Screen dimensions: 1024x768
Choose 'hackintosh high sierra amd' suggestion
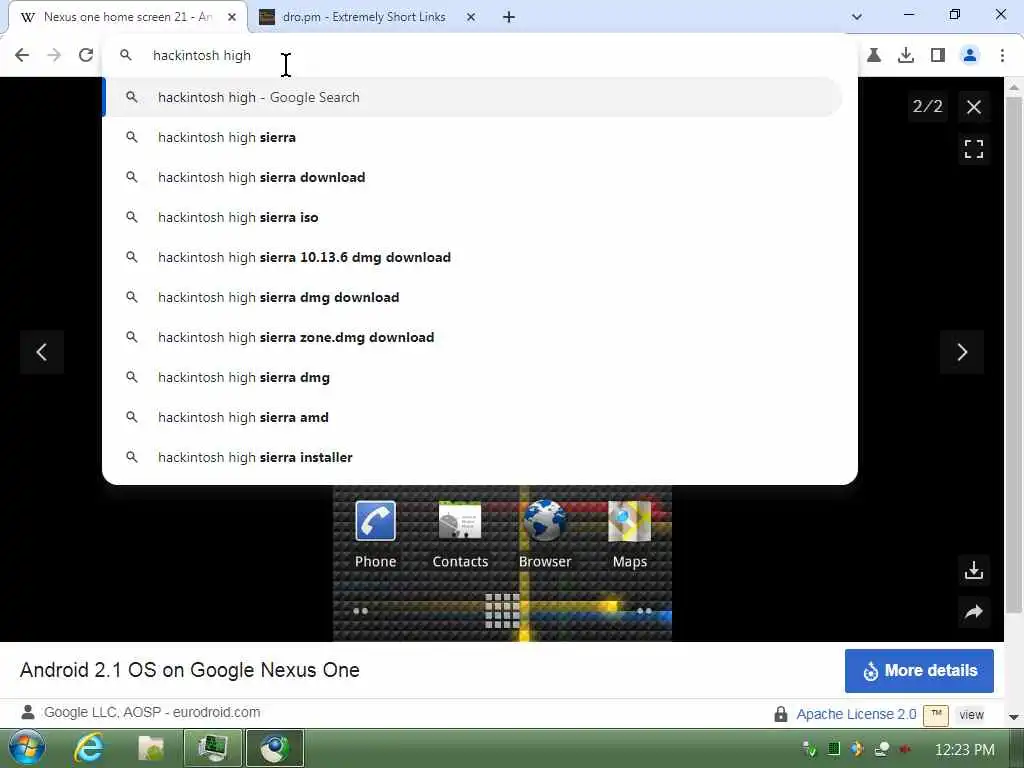pyautogui.click(x=472, y=417)
